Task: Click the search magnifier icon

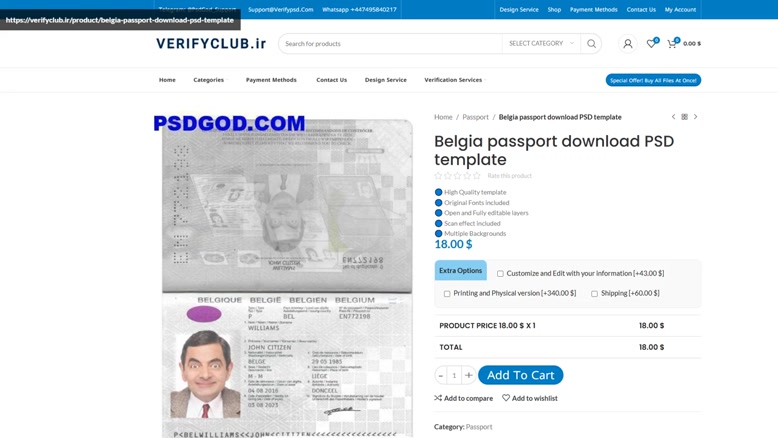Action: [591, 44]
